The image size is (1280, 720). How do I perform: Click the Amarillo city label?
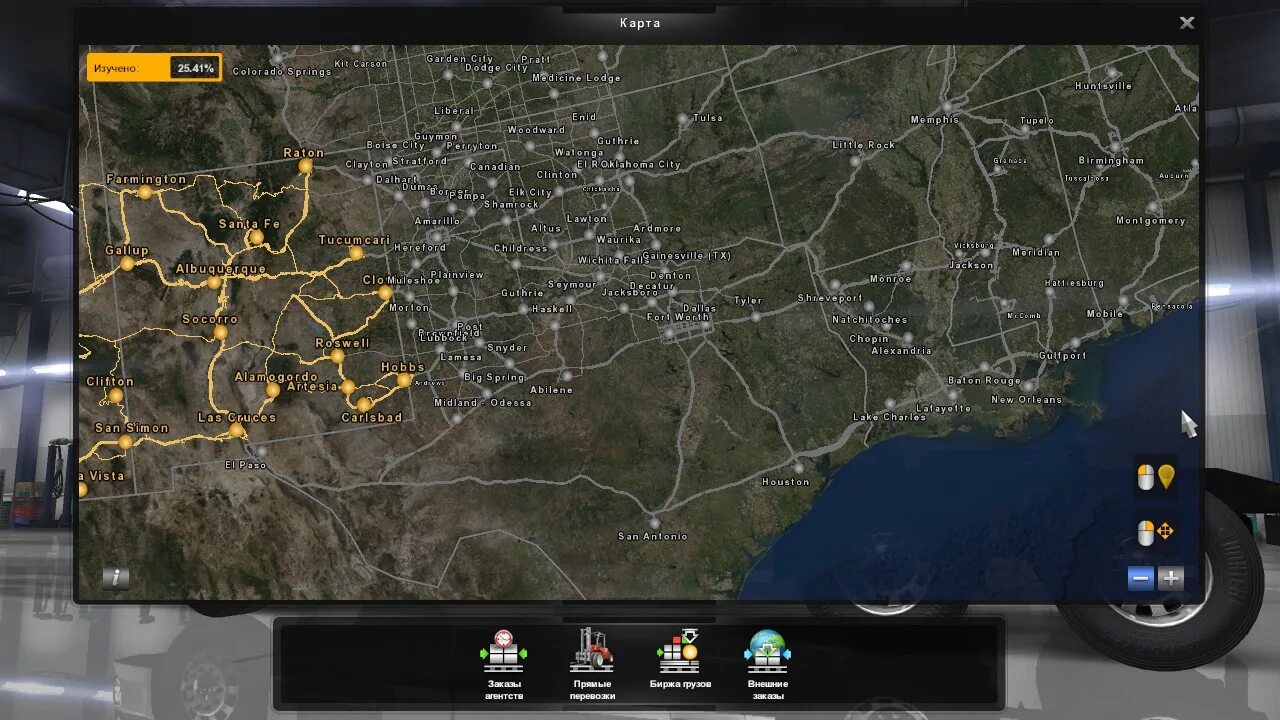[437, 221]
